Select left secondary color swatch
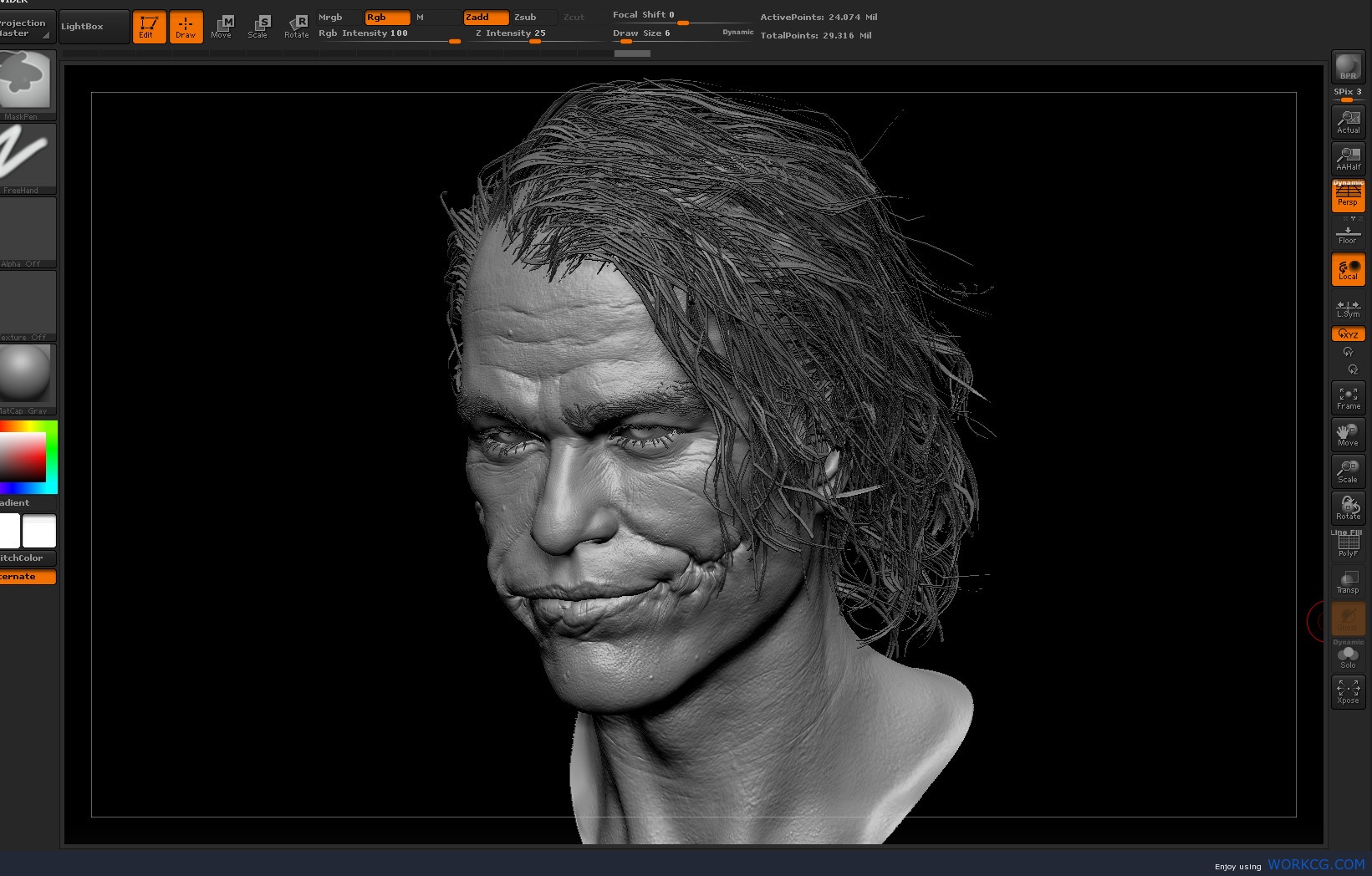1372x876 pixels. (9, 531)
